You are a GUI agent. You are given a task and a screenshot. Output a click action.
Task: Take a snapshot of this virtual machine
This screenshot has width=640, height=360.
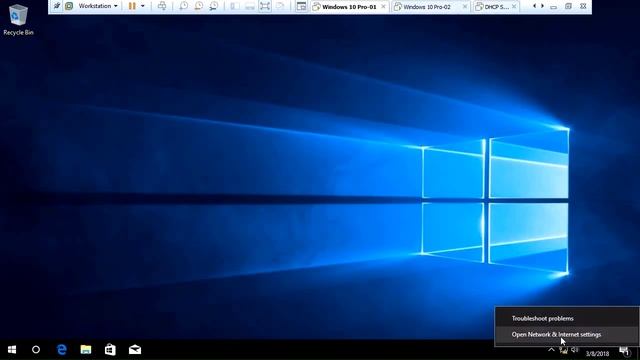click(x=184, y=6)
